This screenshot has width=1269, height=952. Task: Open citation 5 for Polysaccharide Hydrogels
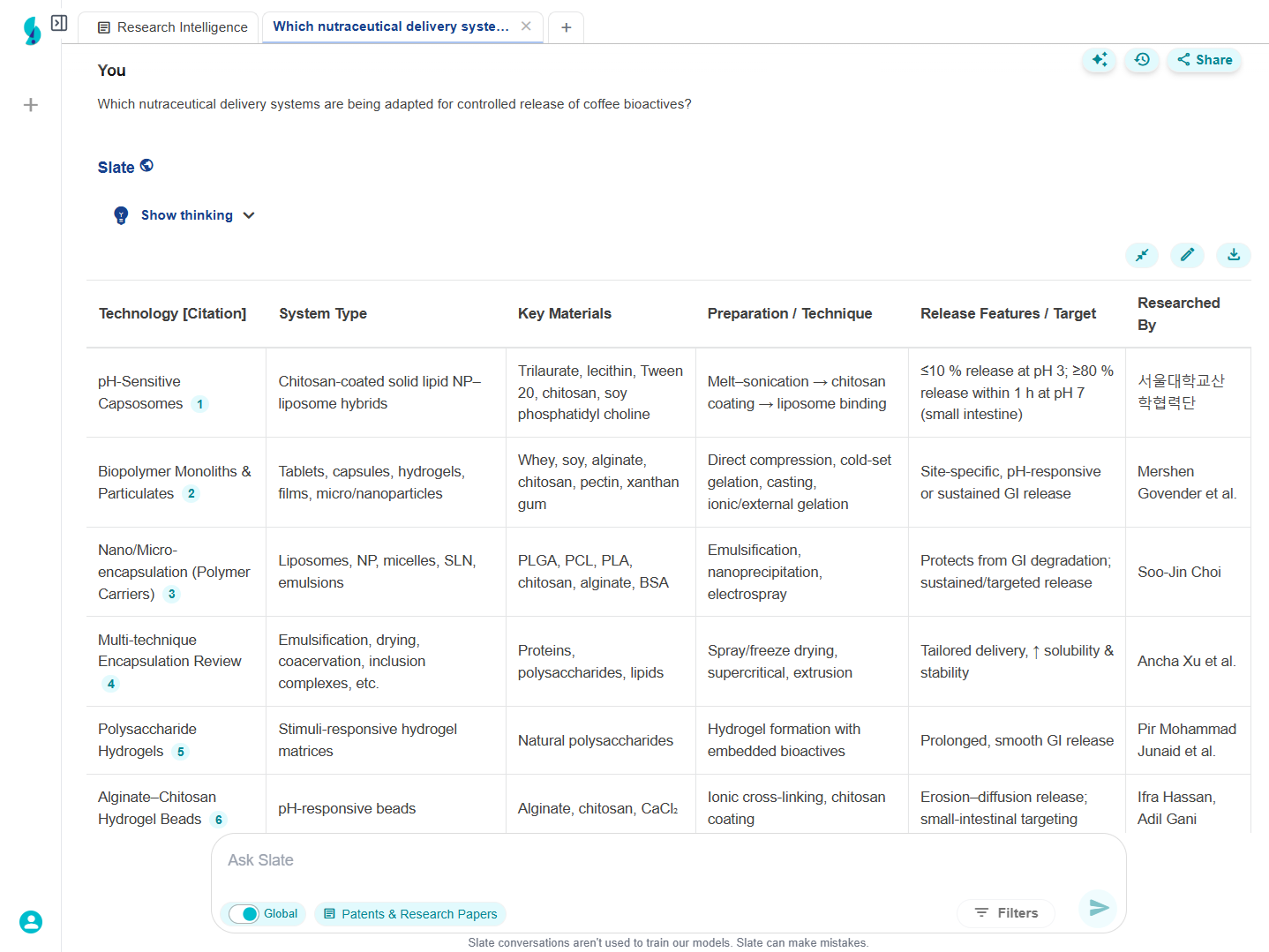181,752
